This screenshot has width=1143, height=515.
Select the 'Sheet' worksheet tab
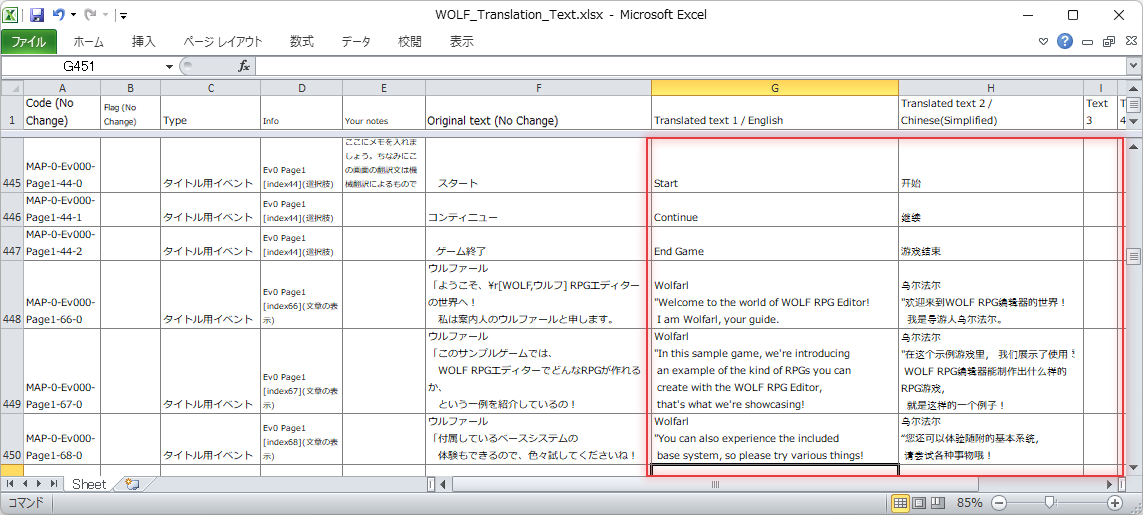(88, 484)
